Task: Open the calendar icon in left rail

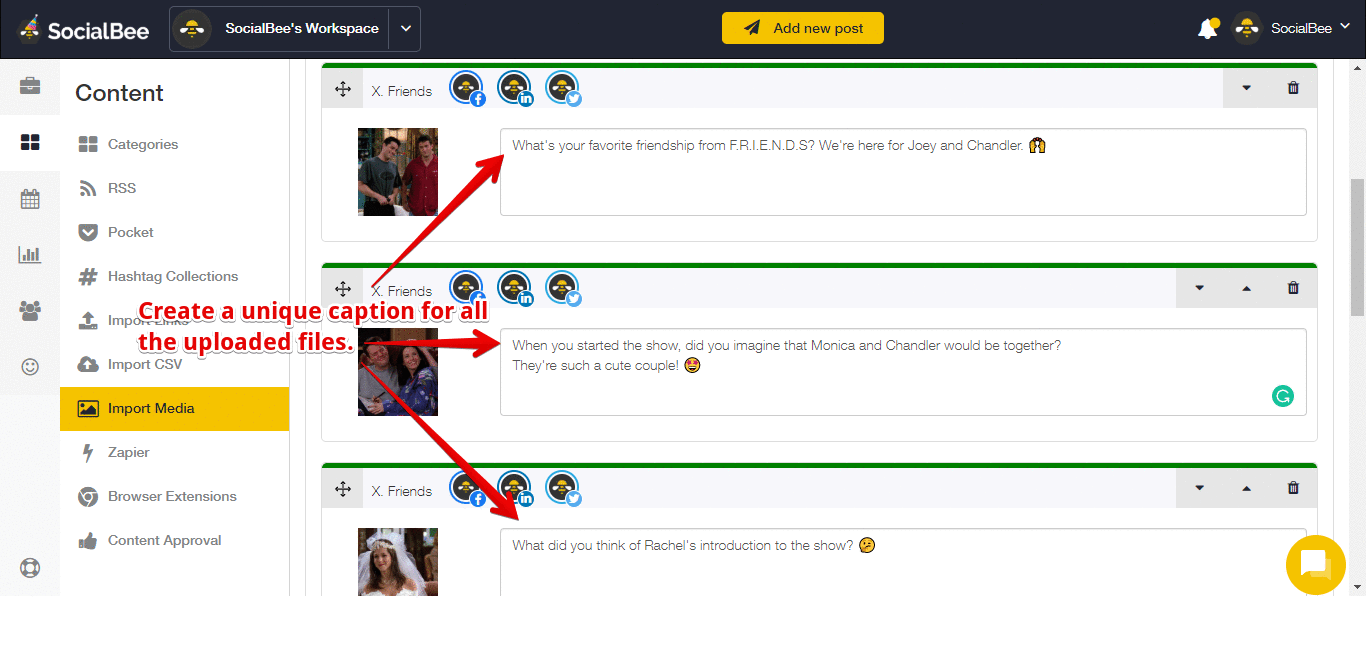Action: pyautogui.click(x=30, y=198)
